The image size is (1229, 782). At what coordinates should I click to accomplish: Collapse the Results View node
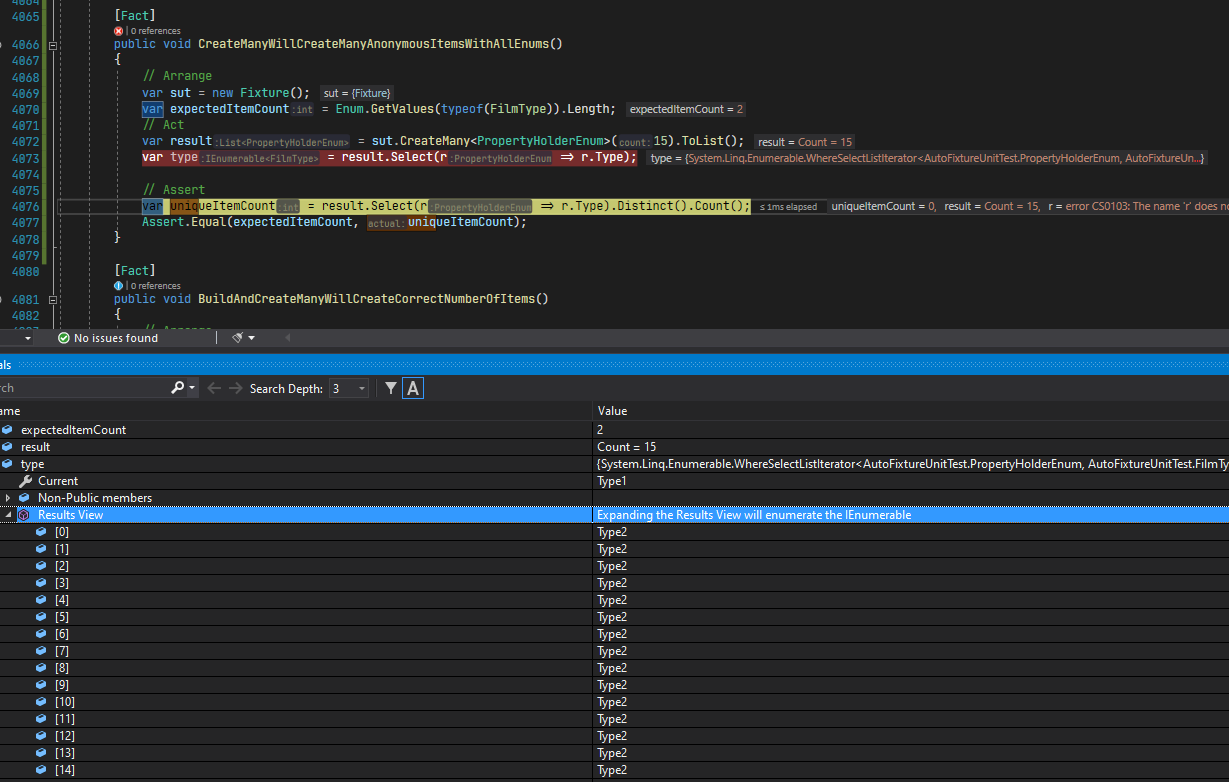click(x=8, y=514)
